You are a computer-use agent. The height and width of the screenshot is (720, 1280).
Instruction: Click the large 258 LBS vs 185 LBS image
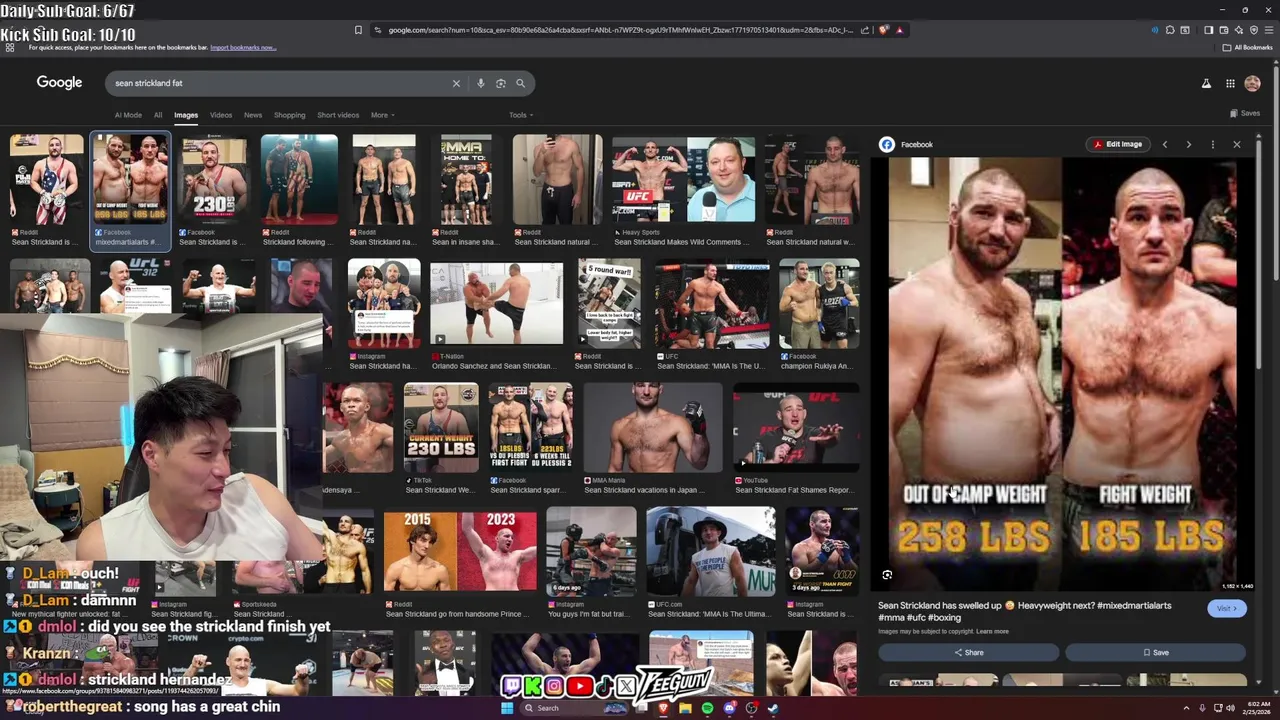1062,374
